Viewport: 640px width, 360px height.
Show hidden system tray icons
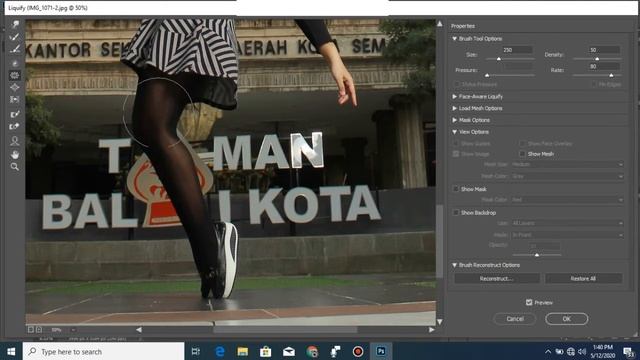point(548,351)
